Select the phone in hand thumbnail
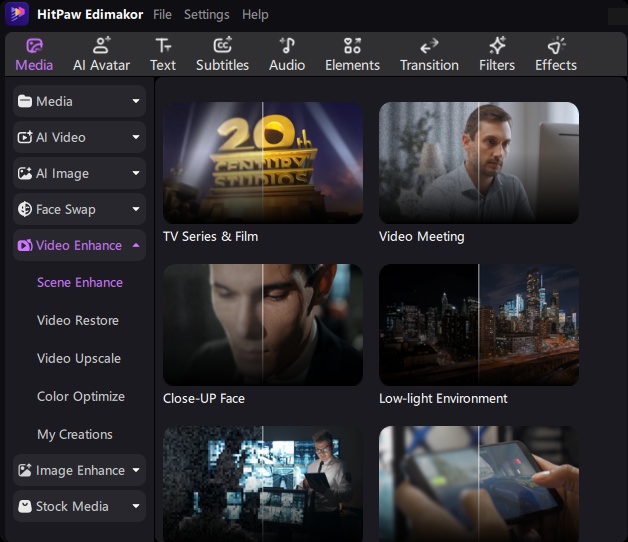This screenshot has height=542, width=628. coord(479,484)
